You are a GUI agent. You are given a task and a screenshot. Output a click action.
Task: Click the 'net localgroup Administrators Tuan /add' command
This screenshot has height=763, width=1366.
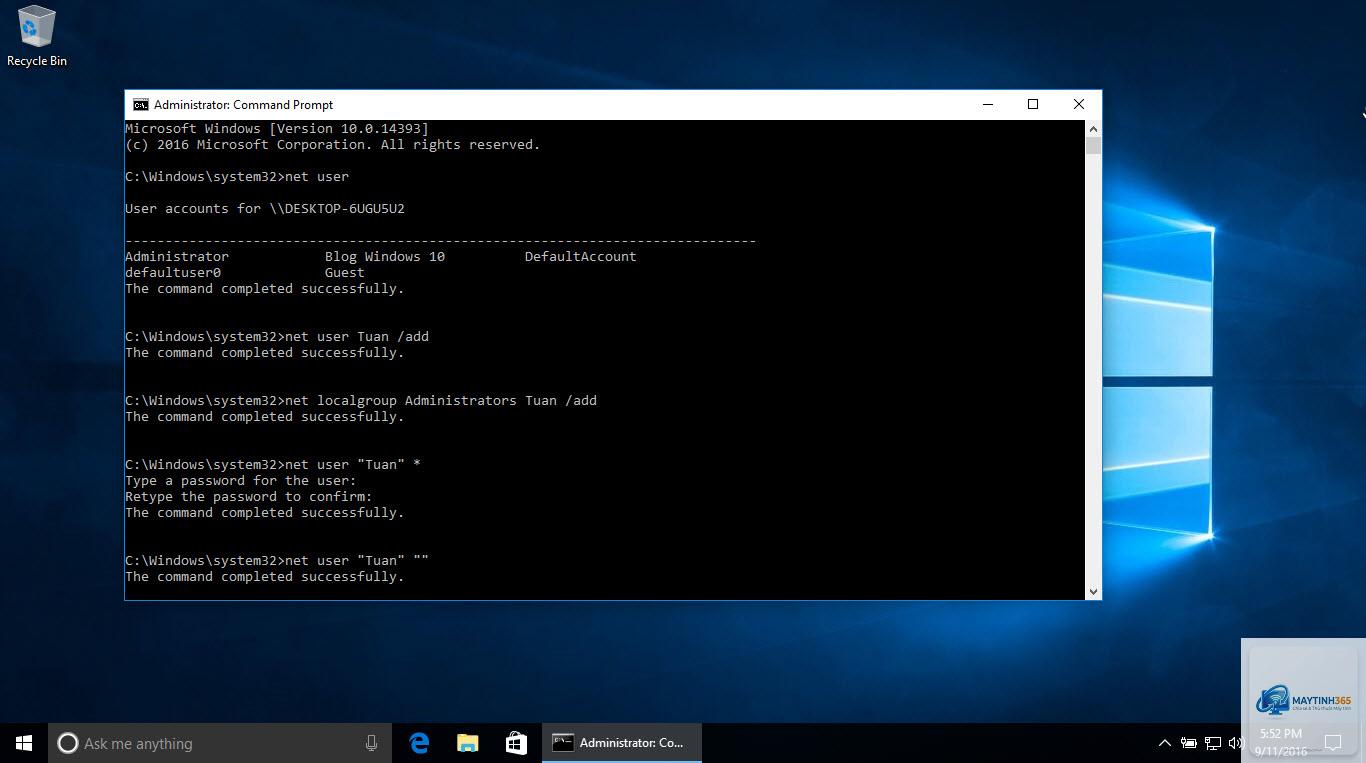point(361,401)
